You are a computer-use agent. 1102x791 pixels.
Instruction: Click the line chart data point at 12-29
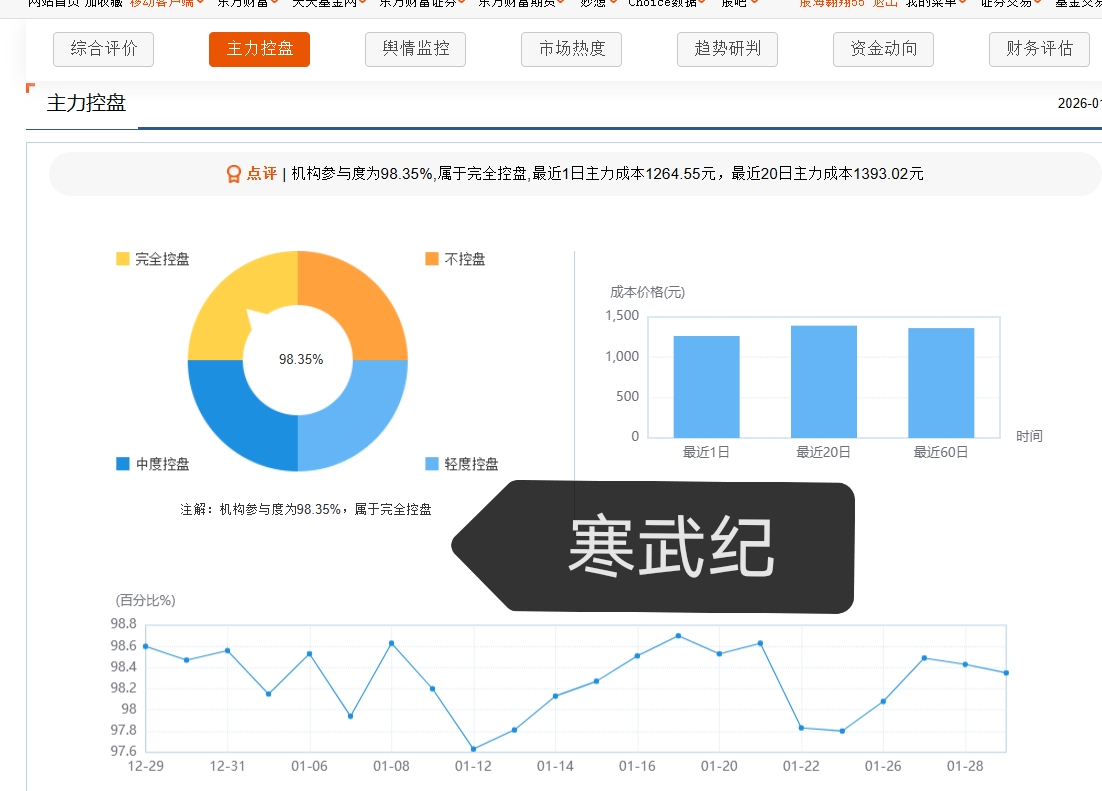point(145,646)
